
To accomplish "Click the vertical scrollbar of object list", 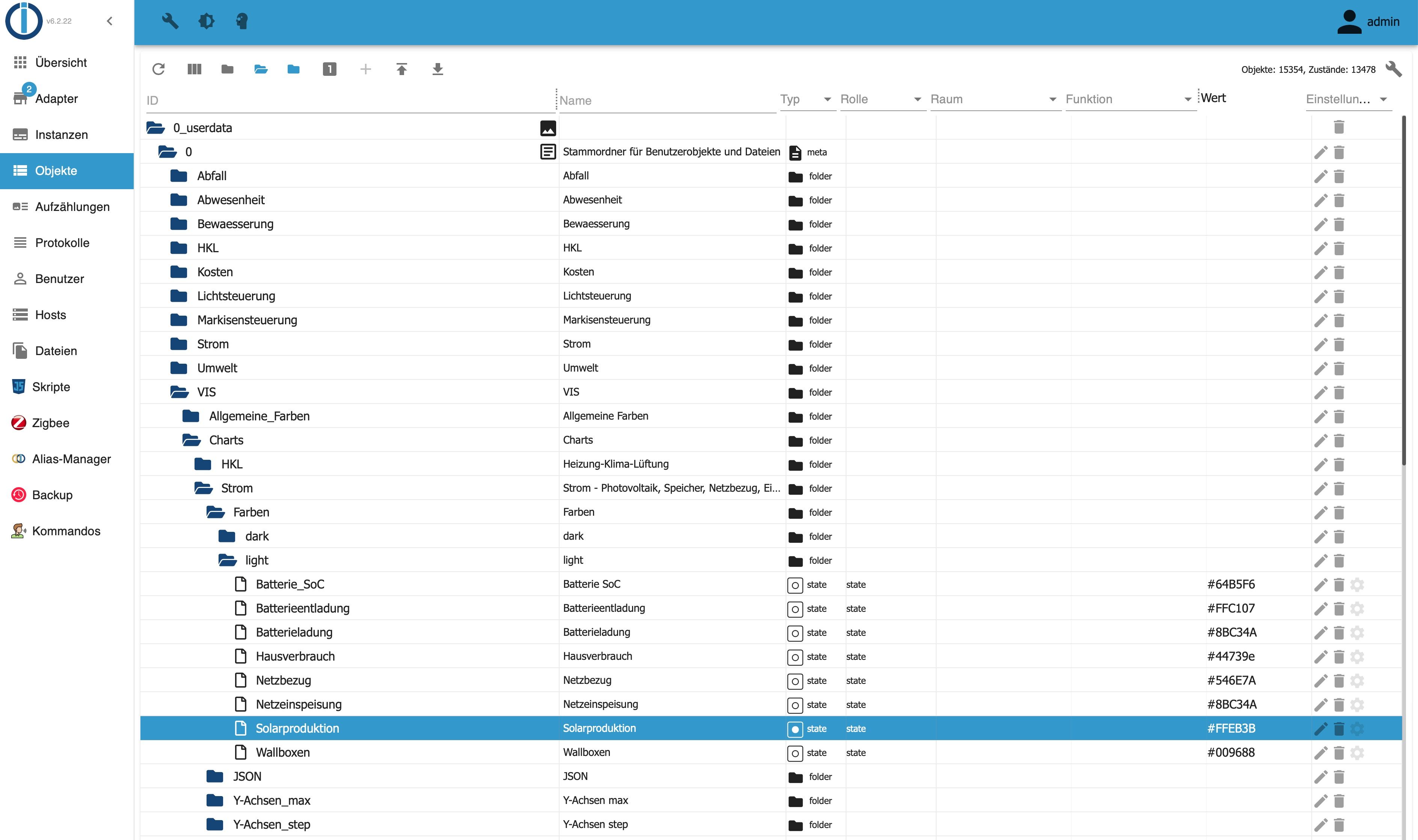I will 1404,291.
